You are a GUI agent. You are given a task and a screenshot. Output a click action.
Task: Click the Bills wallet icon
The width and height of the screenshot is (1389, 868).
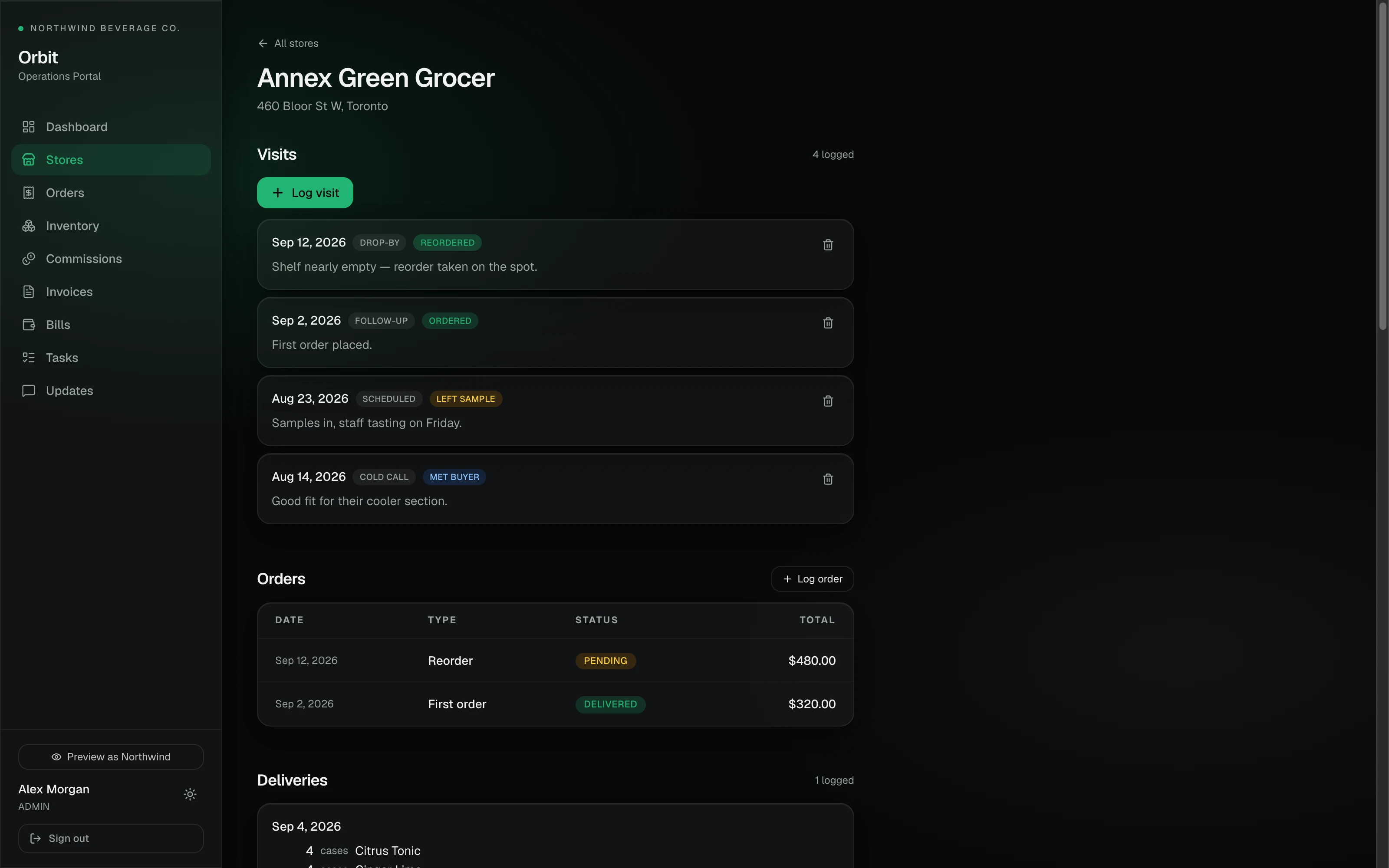click(29, 325)
